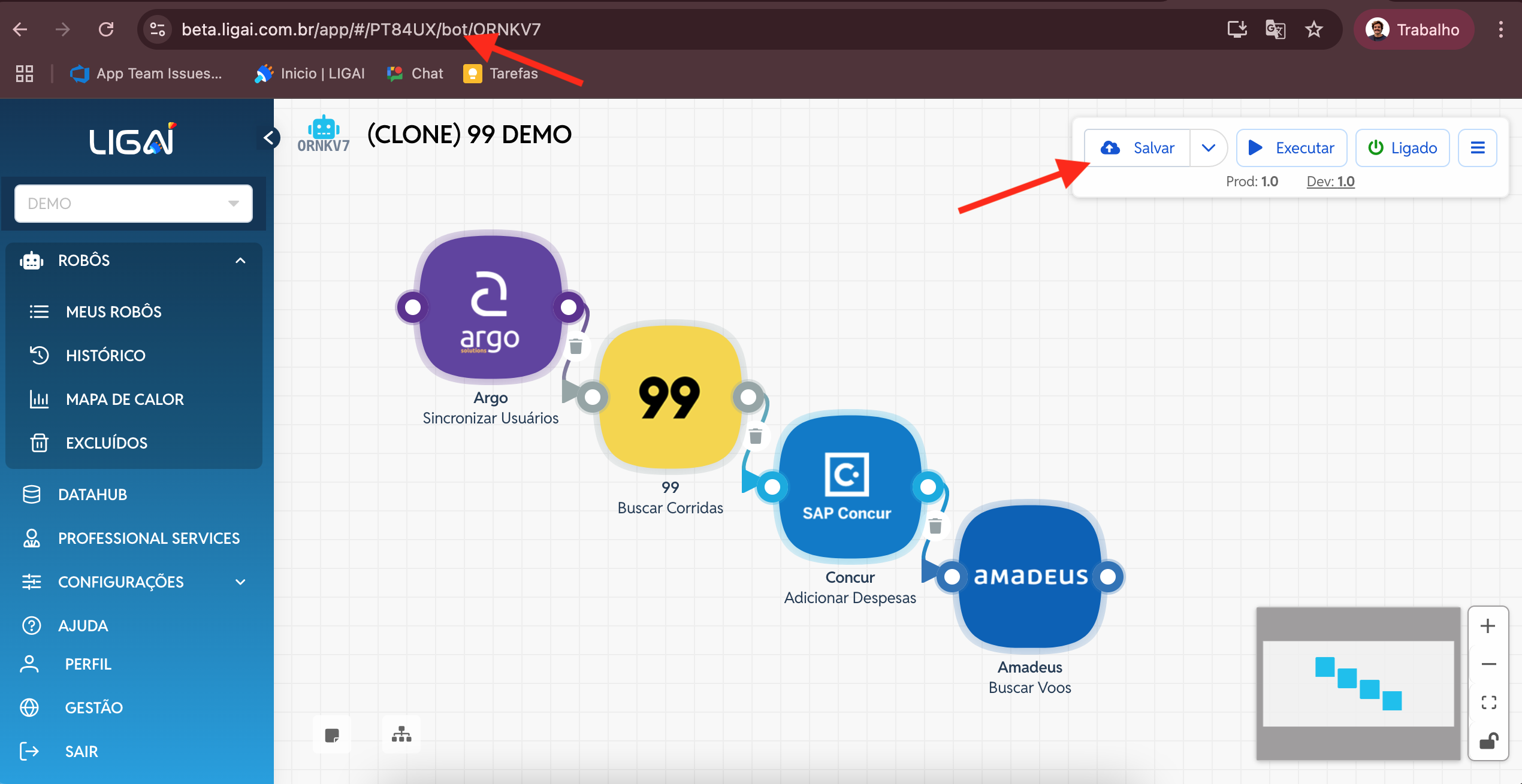Click the Executar button
1522x784 pixels.
[x=1291, y=148]
